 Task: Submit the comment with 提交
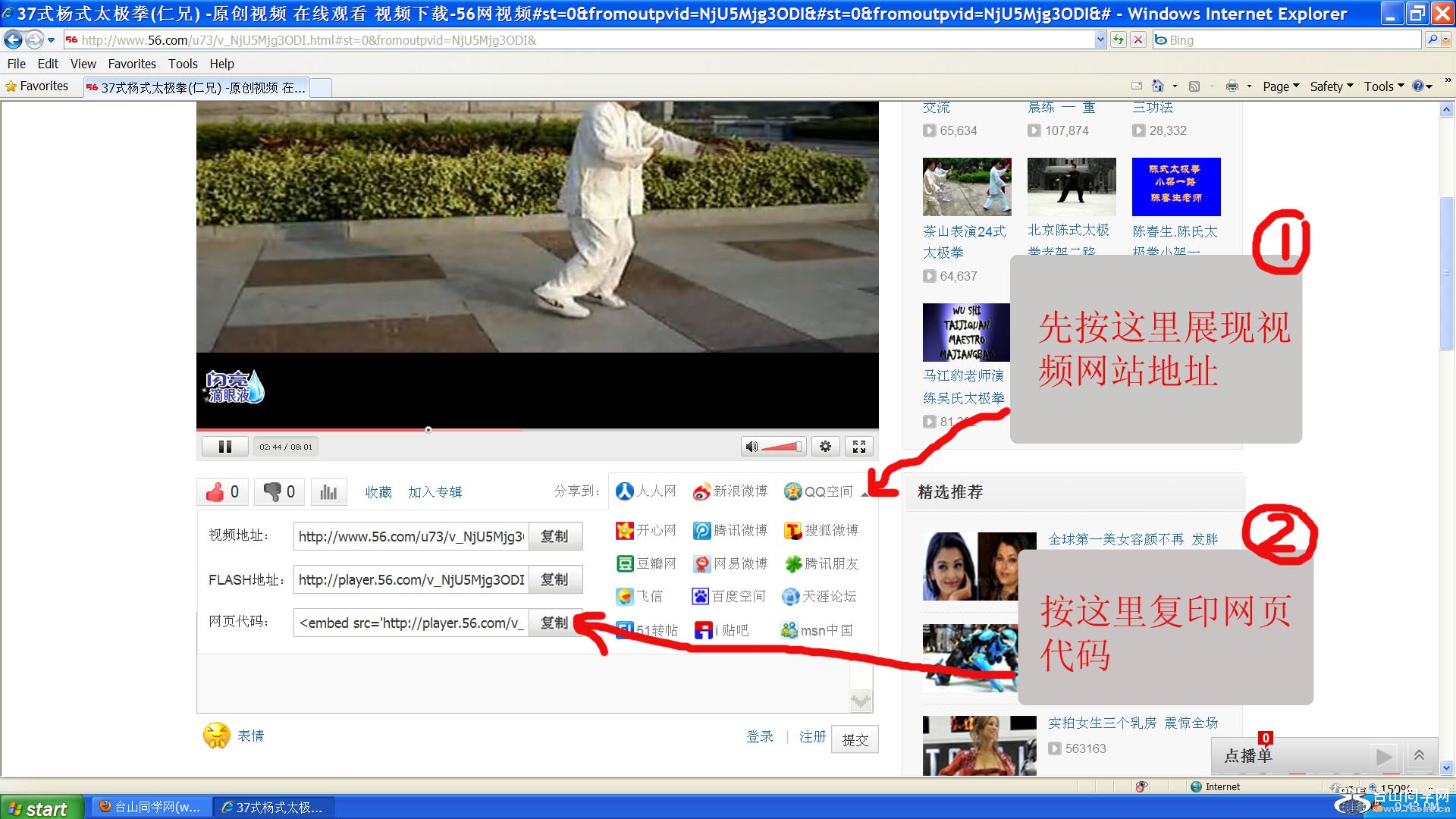point(855,739)
